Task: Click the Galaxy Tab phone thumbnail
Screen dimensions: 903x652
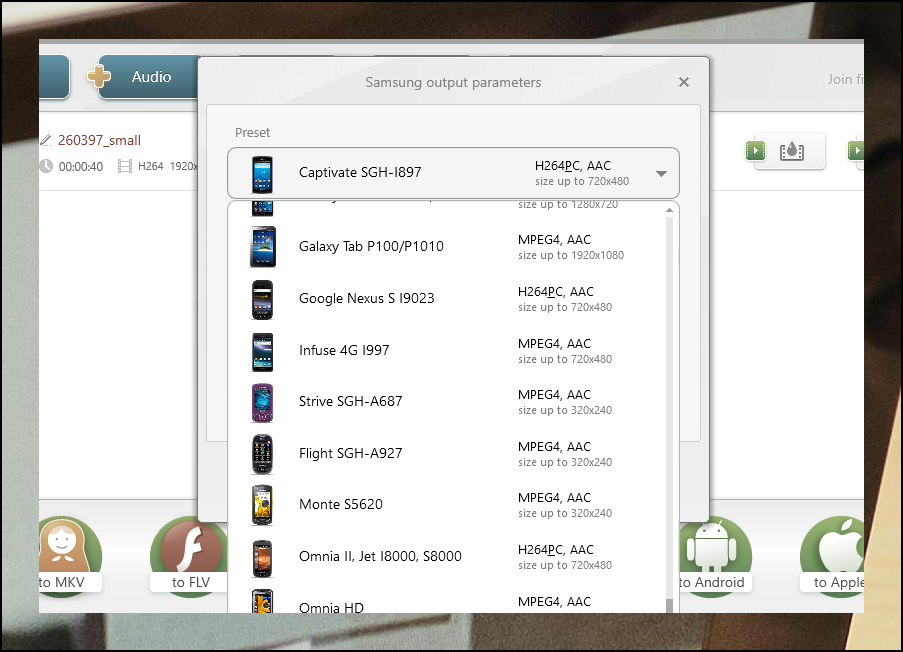Action: click(x=263, y=247)
